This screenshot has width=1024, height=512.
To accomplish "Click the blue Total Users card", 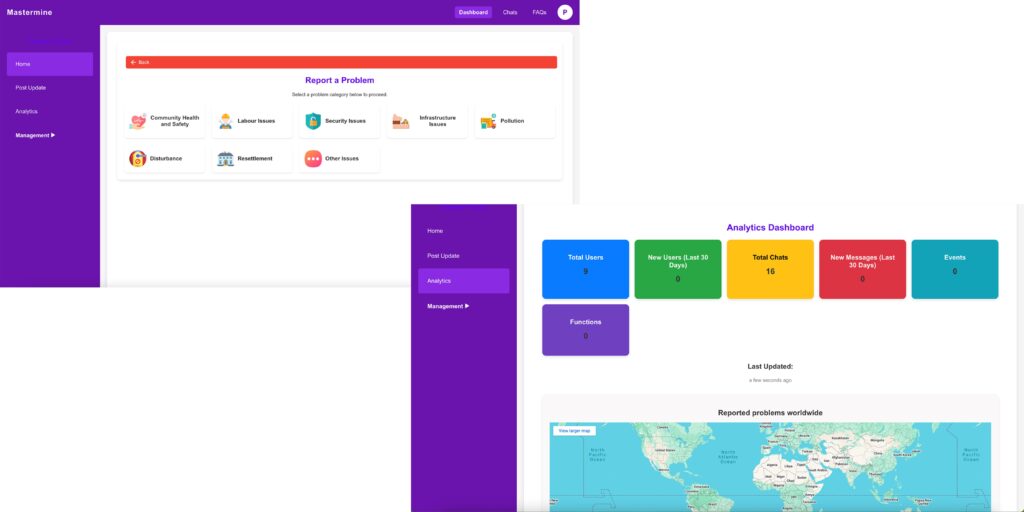I will 585,269.
